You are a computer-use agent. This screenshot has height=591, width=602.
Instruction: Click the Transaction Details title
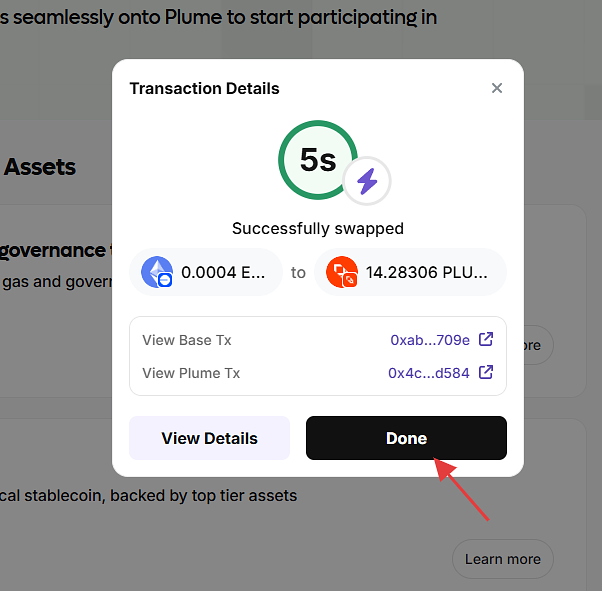204,88
